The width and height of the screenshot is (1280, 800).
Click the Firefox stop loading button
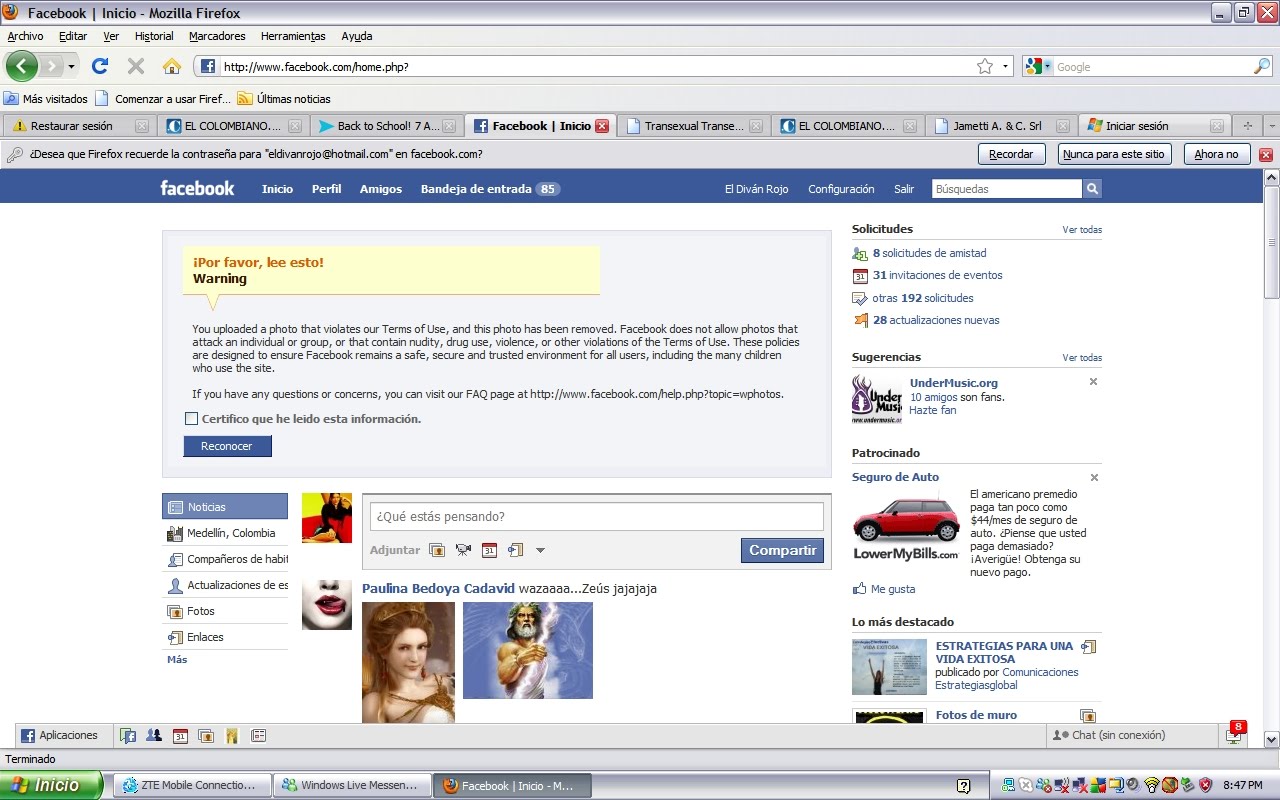tap(136, 66)
